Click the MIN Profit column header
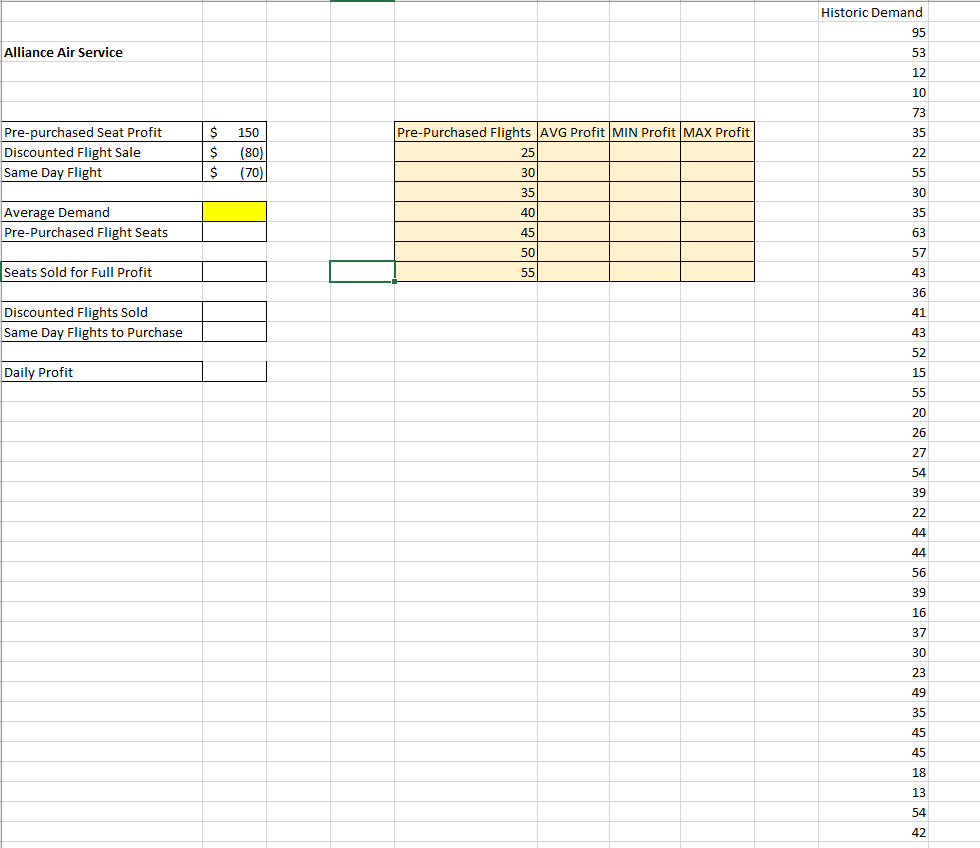The height and width of the screenshot is (848, 980). (x=645, y=131)
